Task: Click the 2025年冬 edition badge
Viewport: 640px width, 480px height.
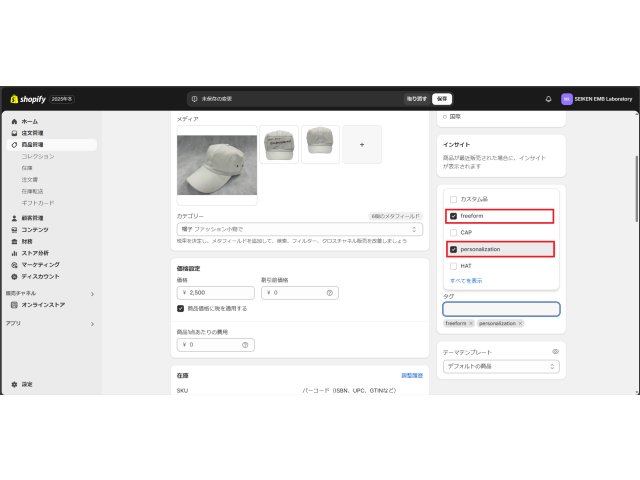Action: pyautogui.click(x=62, y=99)
